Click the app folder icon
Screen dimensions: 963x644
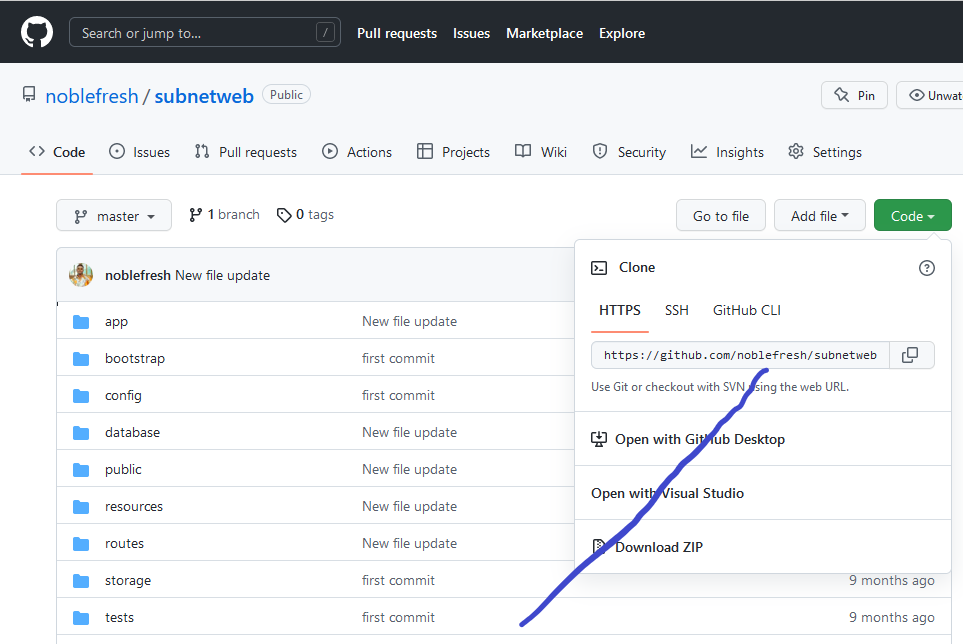[x=81, y=322]
